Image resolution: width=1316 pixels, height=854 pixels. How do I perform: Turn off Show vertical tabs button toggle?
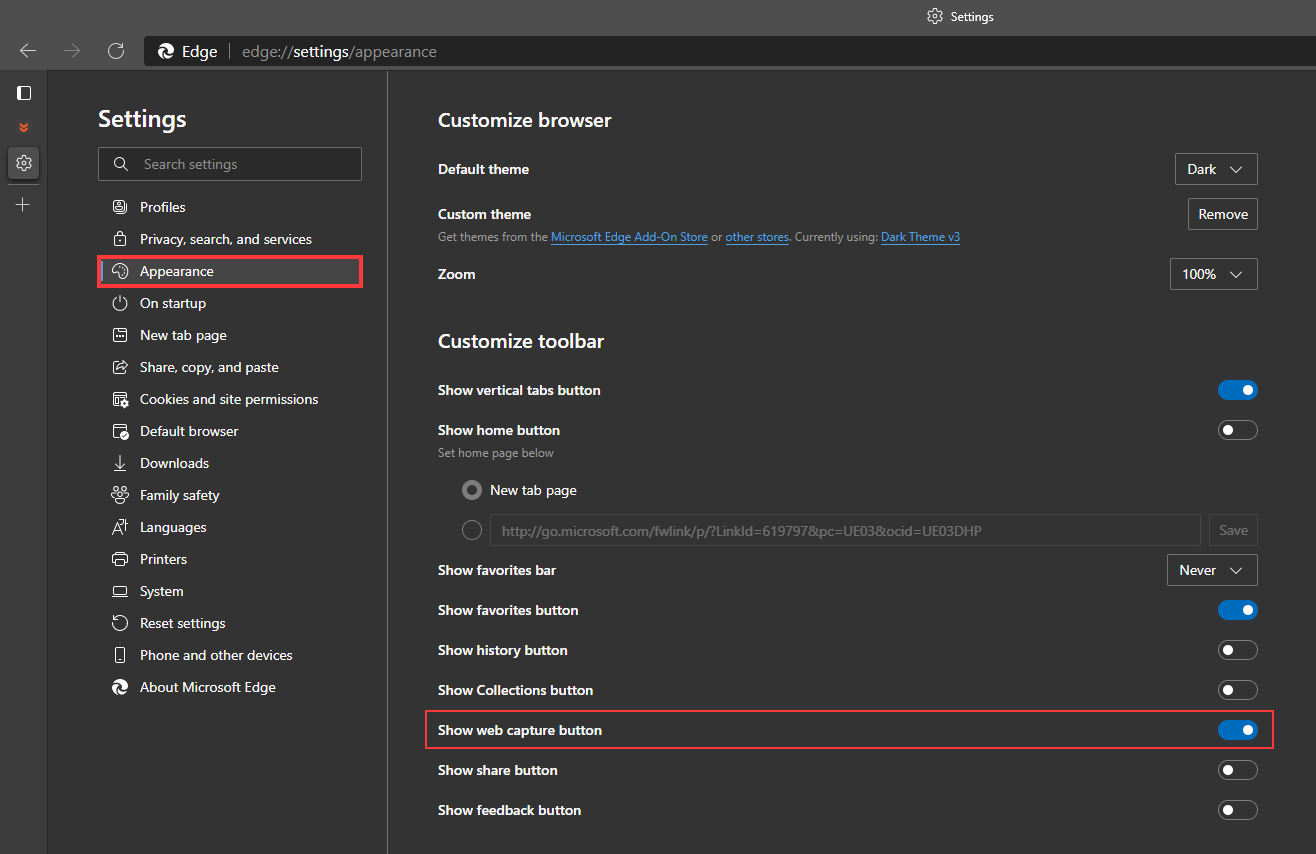[1237, 390]
